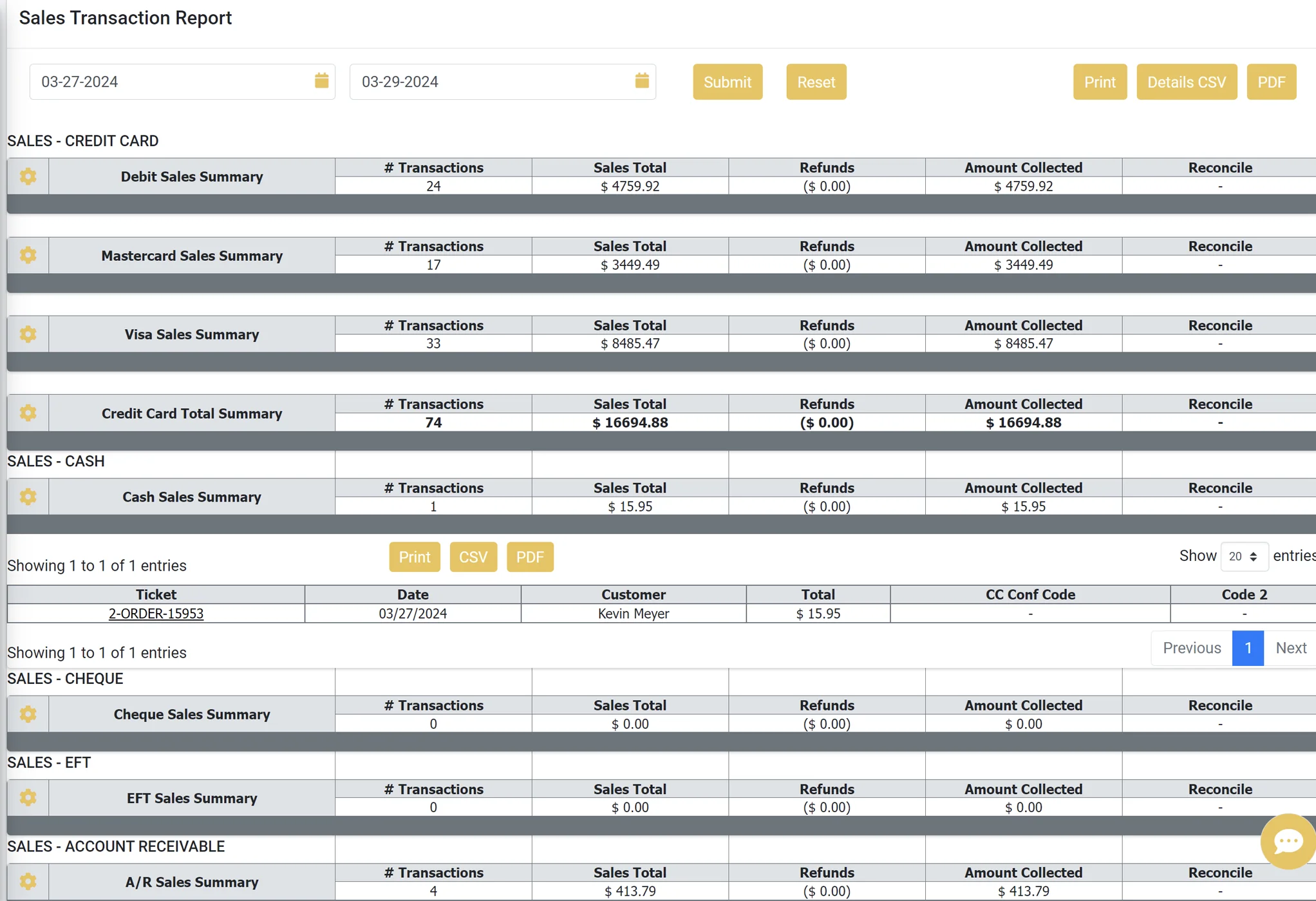Export report using Details CSV button
The height and width of the screenshot is (901, 1316).
(1186, 82)
